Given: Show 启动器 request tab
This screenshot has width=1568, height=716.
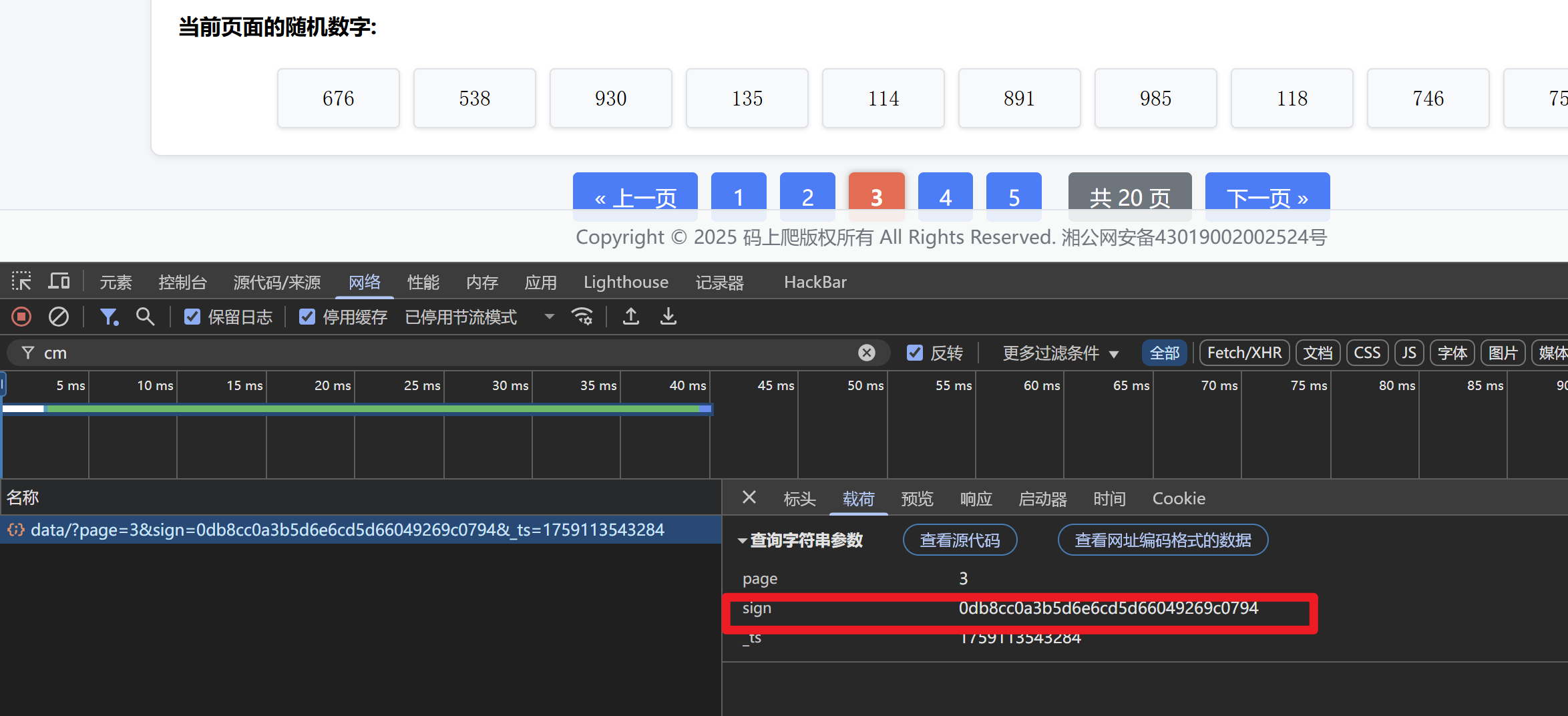Looking at the screenshot, I should pos(1043,498).
